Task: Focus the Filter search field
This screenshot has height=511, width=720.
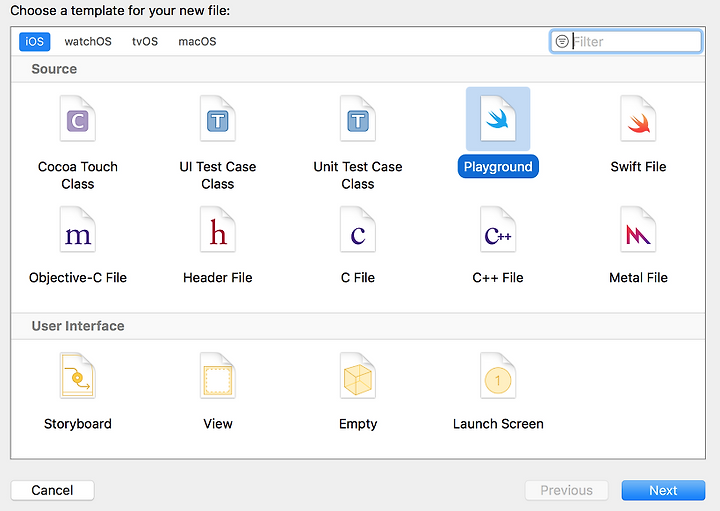Action: (626, 41)
